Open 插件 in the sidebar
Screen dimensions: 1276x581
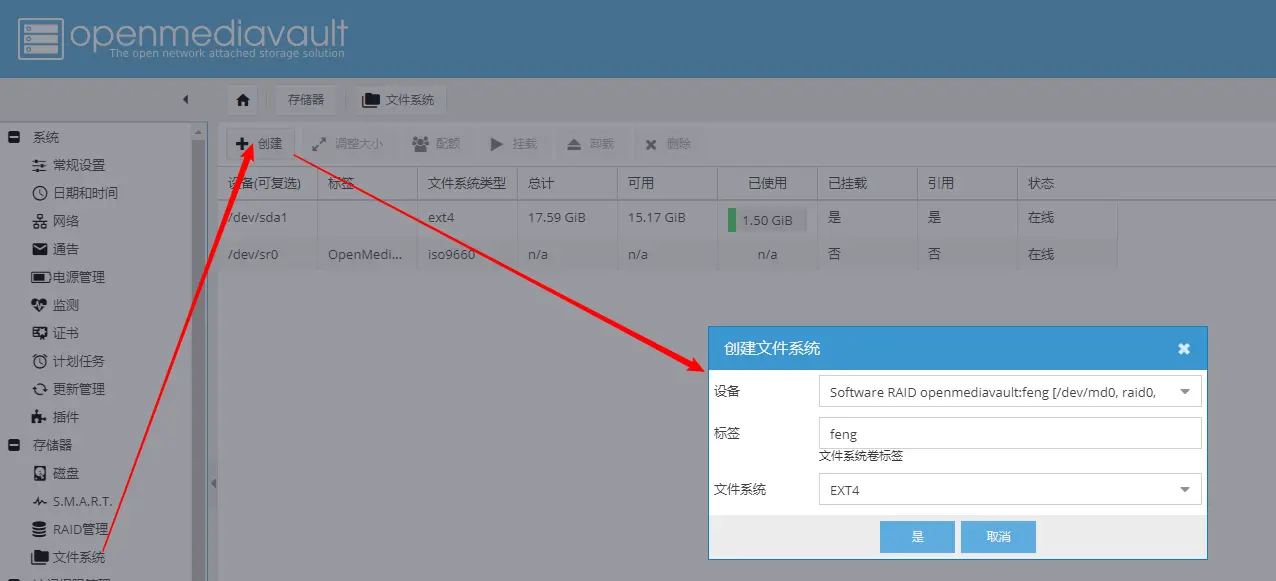55,417
